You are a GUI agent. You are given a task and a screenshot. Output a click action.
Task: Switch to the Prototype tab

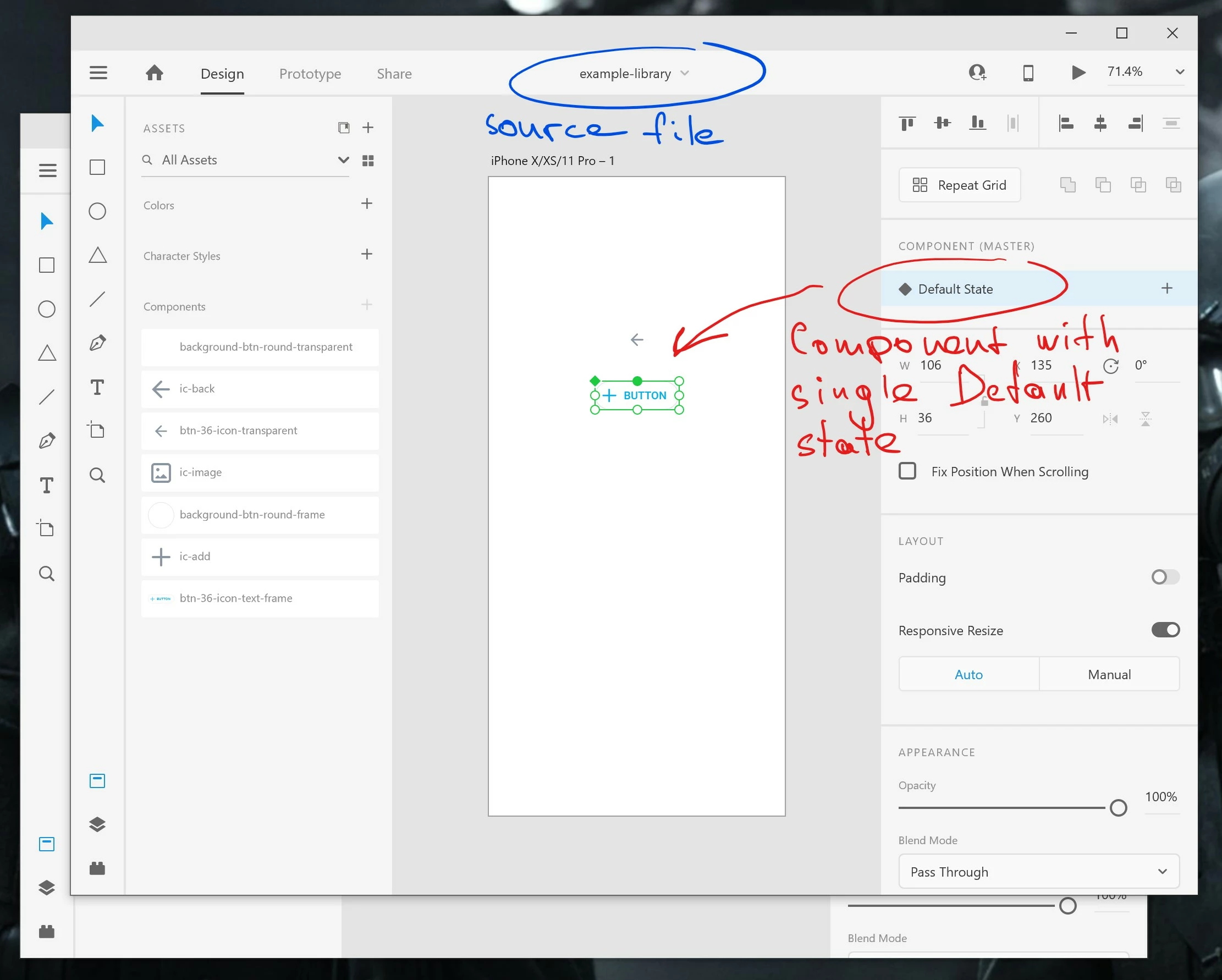point(310,74)
